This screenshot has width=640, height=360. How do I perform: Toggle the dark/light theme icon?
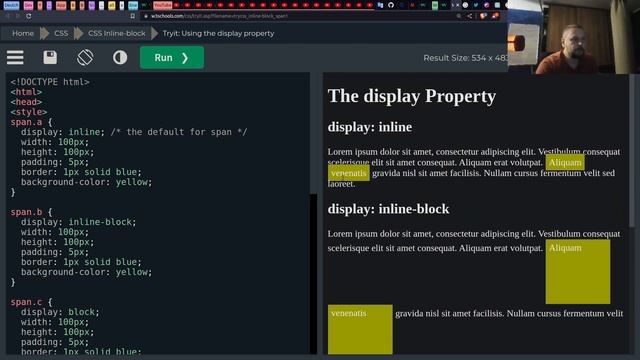(x=120, y=58)
